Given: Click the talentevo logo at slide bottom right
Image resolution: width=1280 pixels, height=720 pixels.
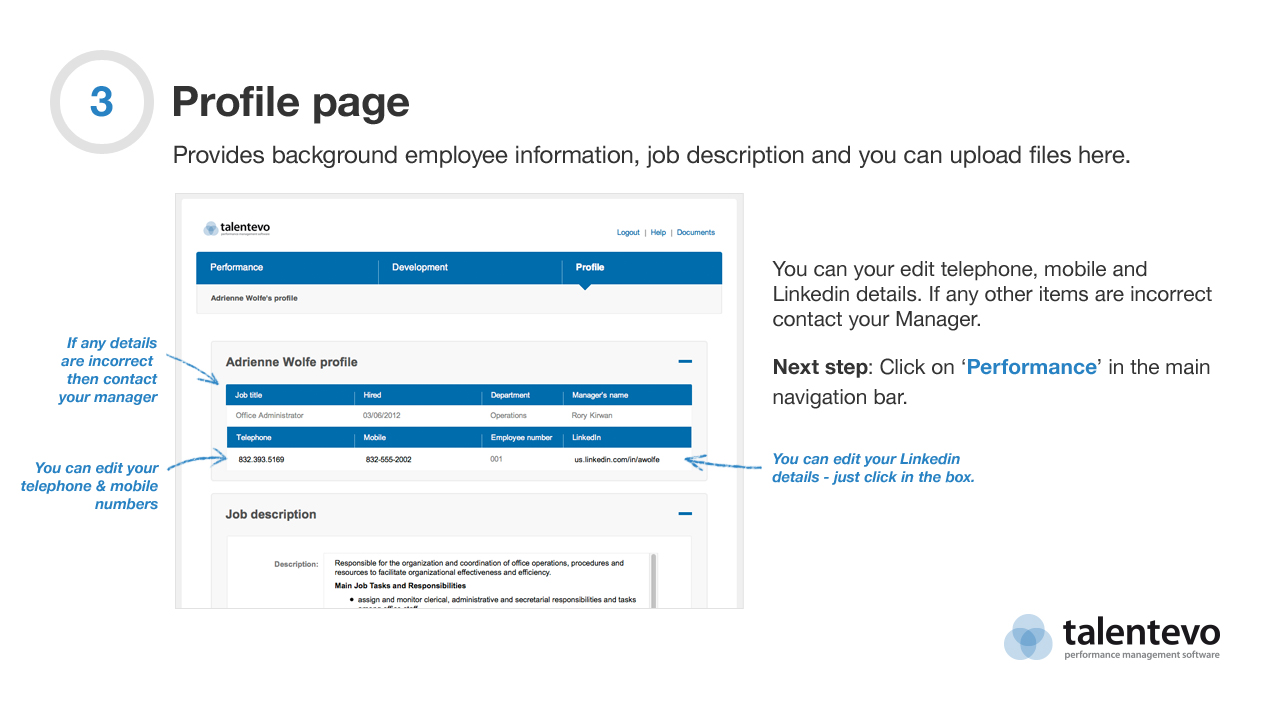Looking at the screenshot, I should pyautogui.click(x=1112, y=637).
